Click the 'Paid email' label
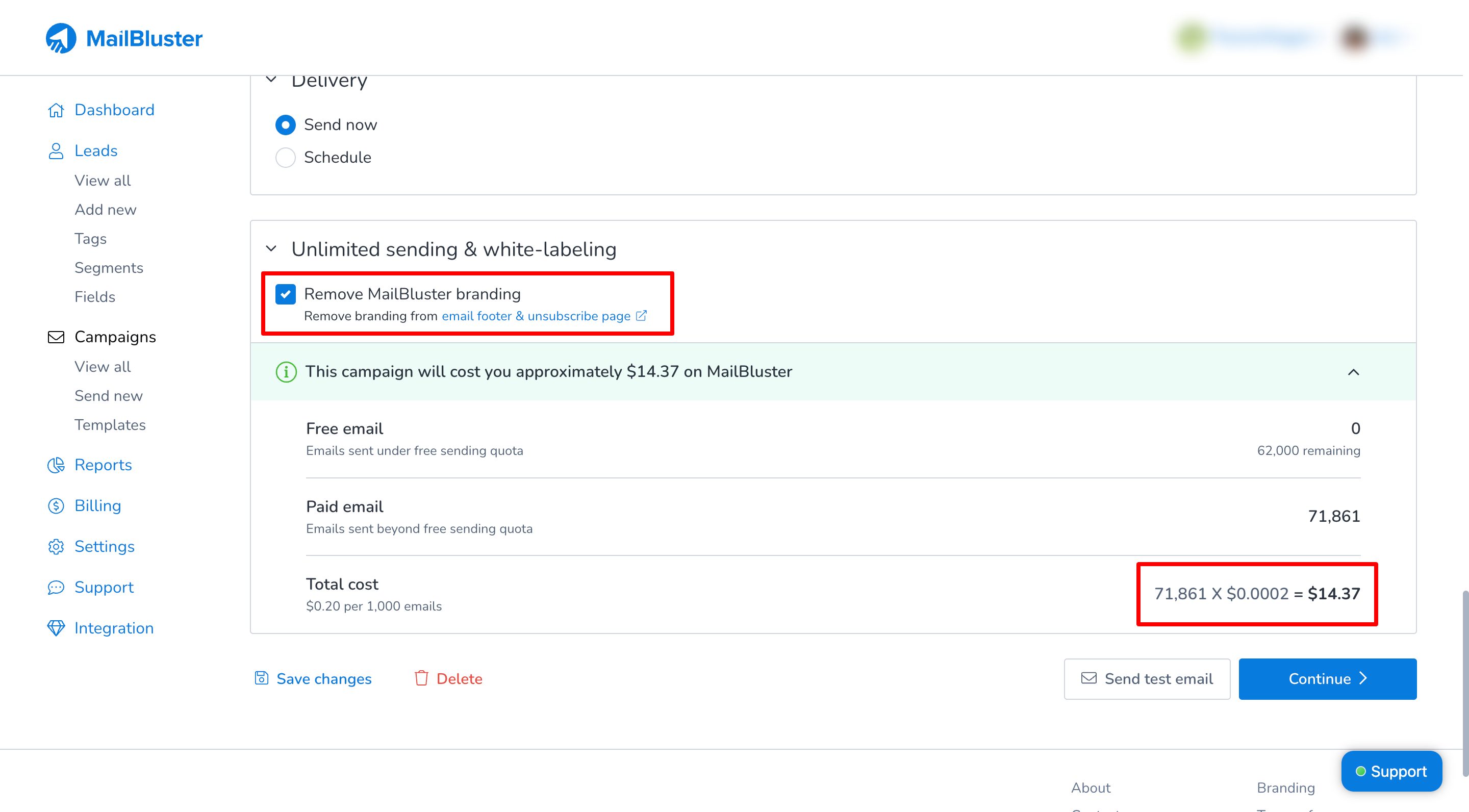The width and height of the screenshot is (1469, 812). (x=344, y=506)
